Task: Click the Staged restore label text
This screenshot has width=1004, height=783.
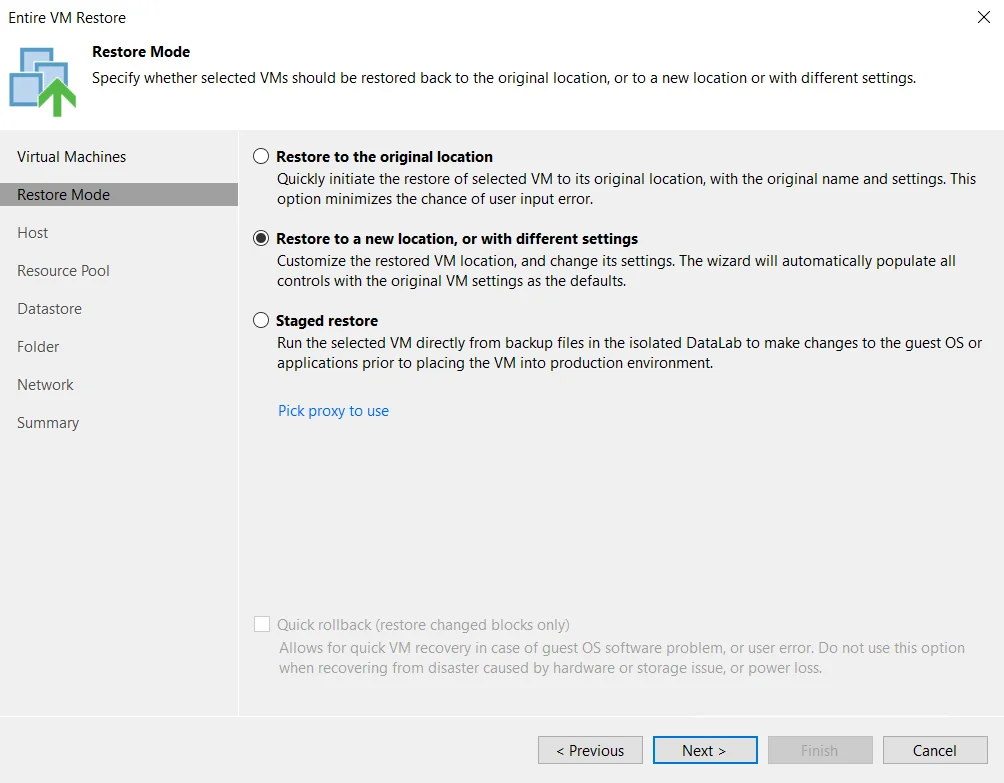Action: (x=327, y=320)
